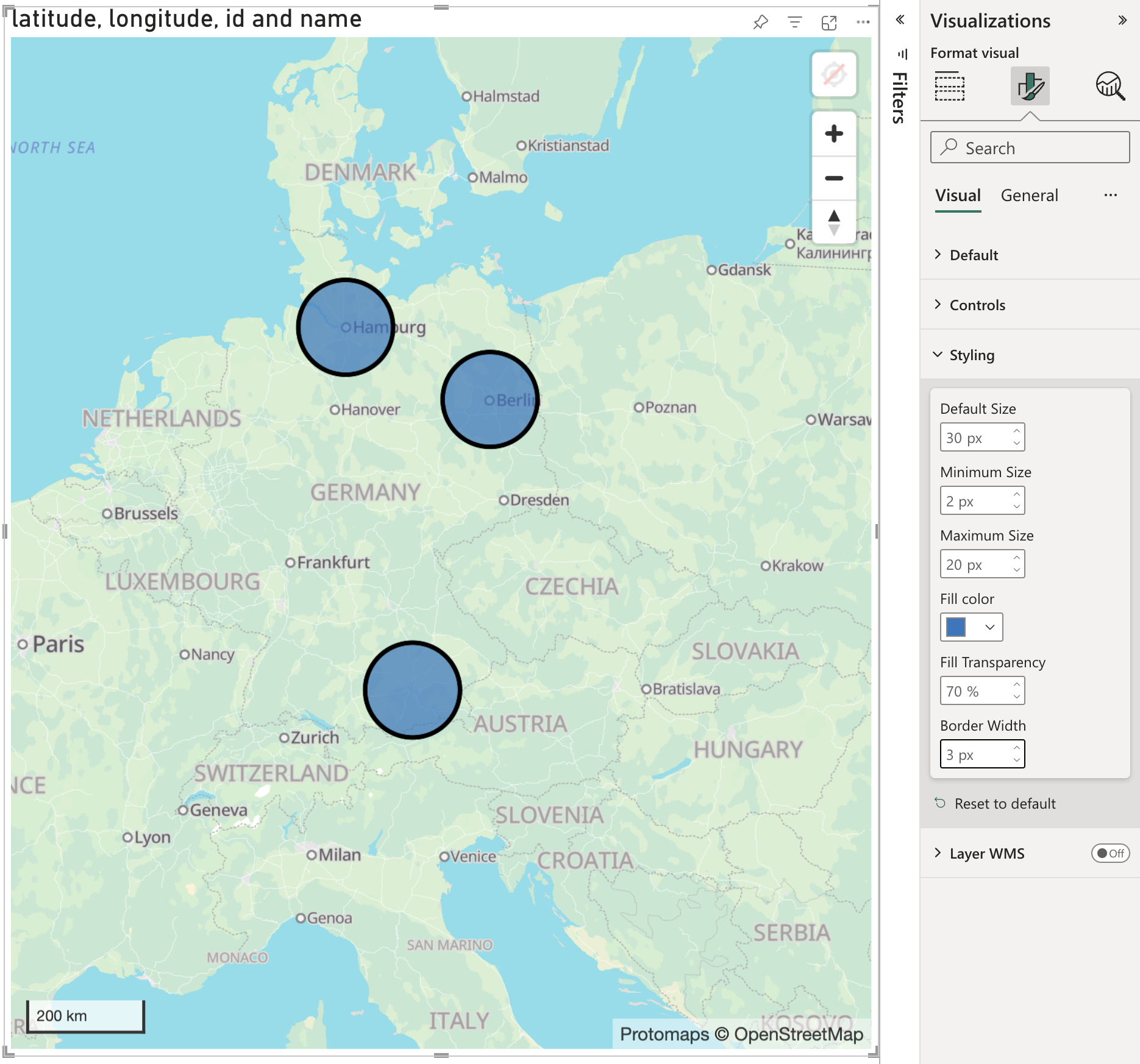Reset map bearing with compass button

click(833, 222)
